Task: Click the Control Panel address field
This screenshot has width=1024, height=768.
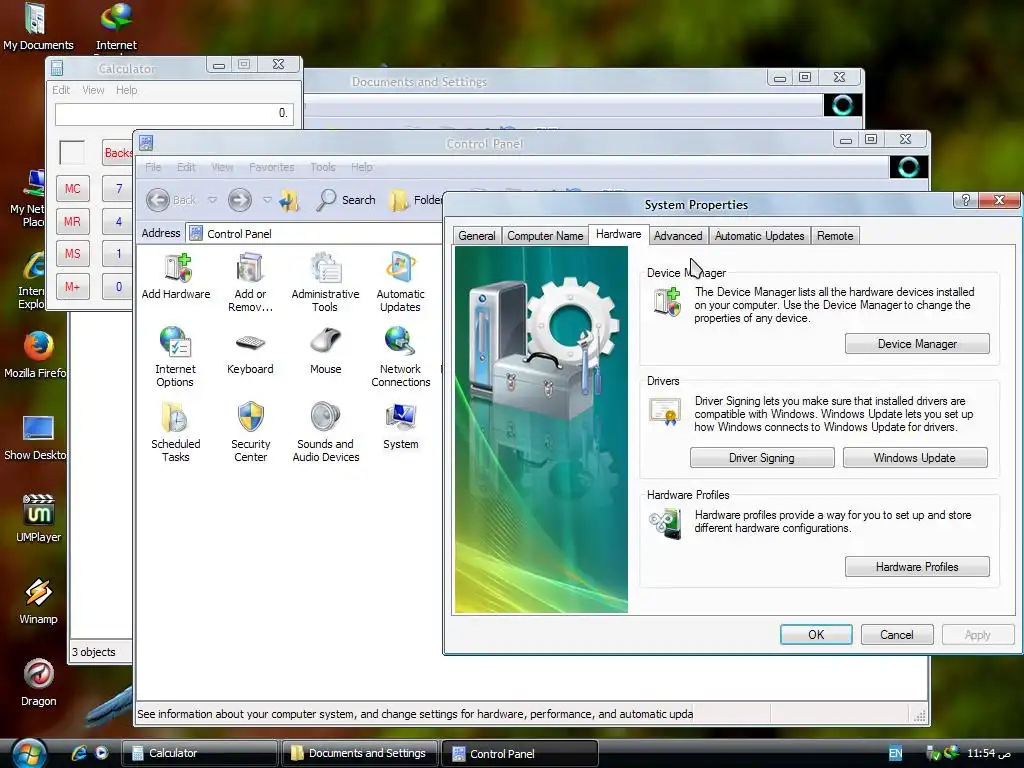Action: tap(315, 233)
